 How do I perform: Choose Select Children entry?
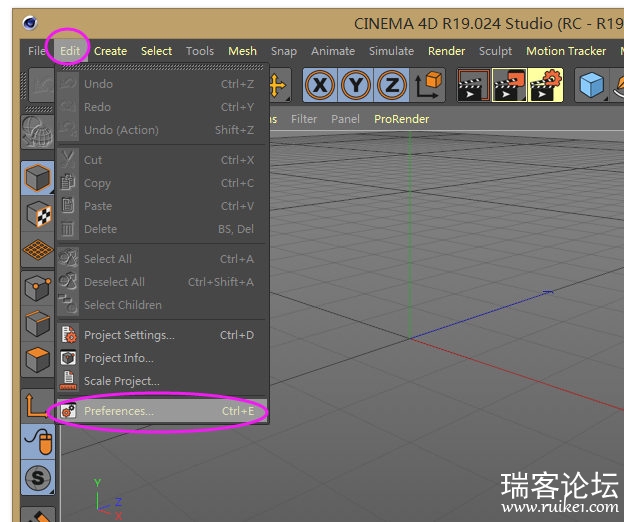pyautogui.click(x=162, y=305)
